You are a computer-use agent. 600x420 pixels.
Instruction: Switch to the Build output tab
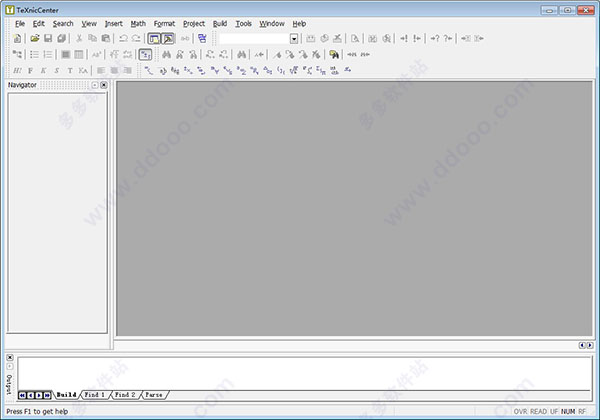67,395
